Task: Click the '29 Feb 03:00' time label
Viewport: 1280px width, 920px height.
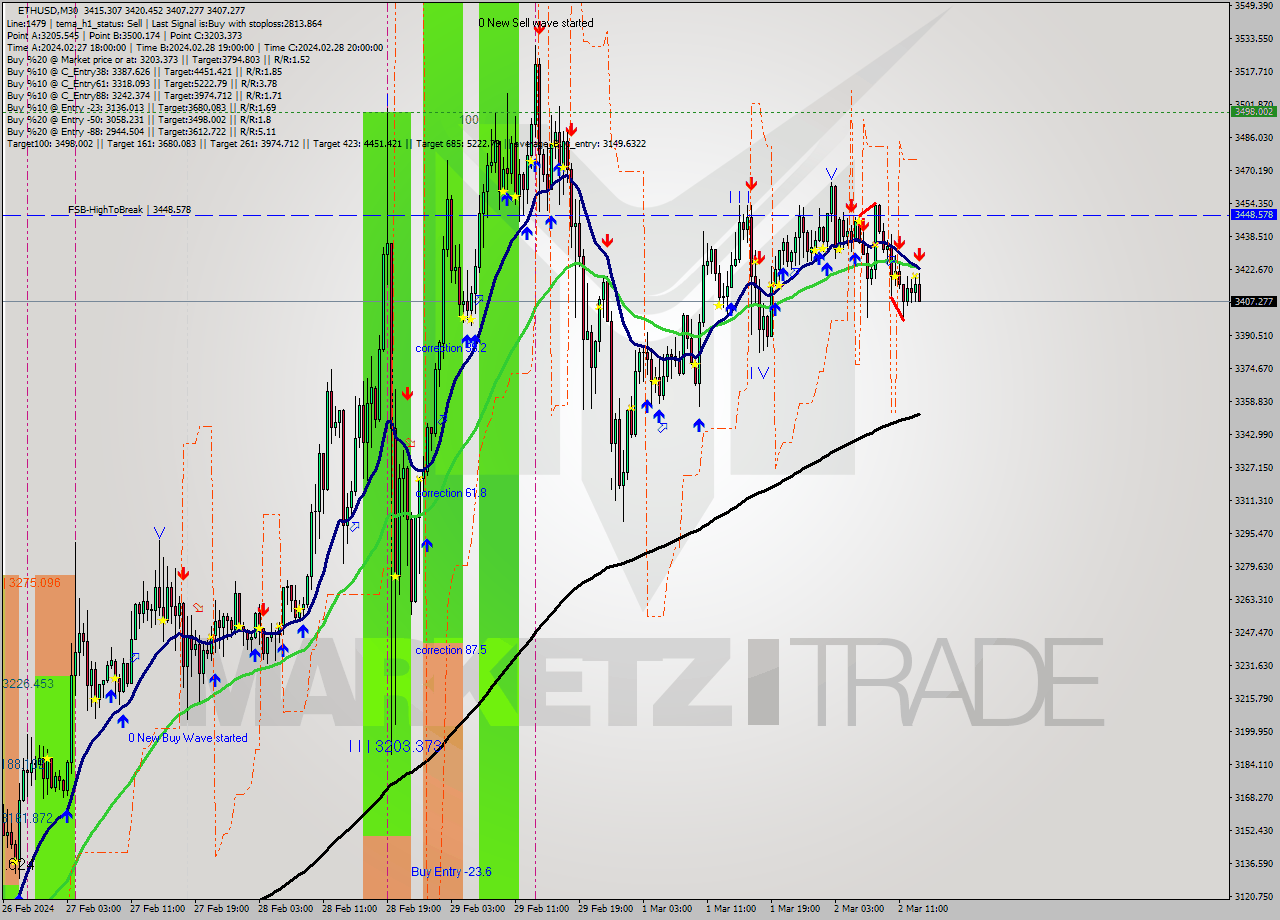Action: [x=477, y=909]
